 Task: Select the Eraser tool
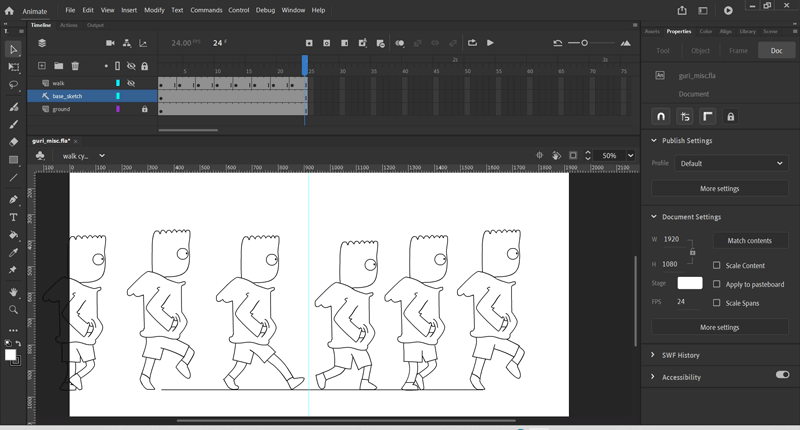pyautogui.click(x=13, y=142)
